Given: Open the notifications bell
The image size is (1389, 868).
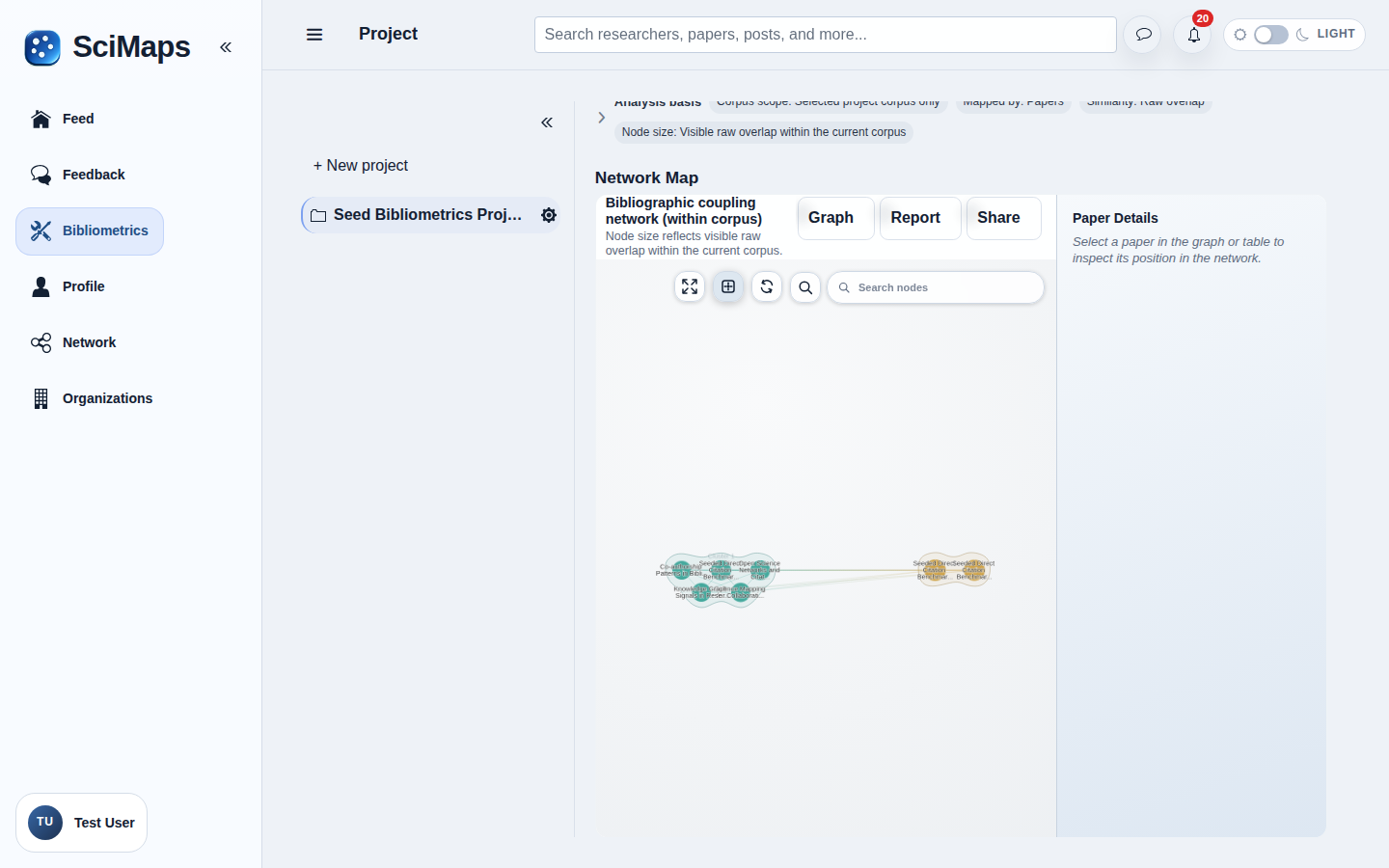Looking at the screenshot, I should (x=1193, y=35).
